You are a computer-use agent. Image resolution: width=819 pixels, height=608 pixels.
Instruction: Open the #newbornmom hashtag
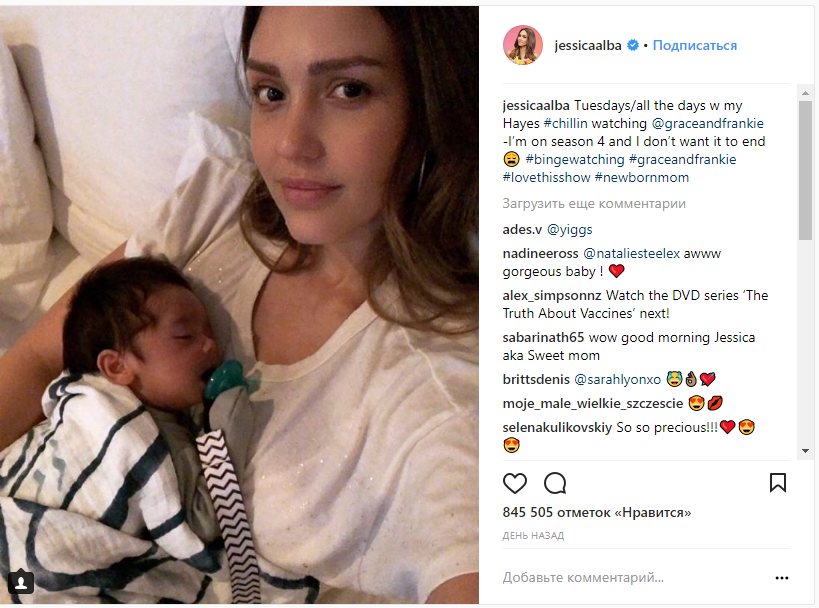pyautogui.click(x=641, y=178)
